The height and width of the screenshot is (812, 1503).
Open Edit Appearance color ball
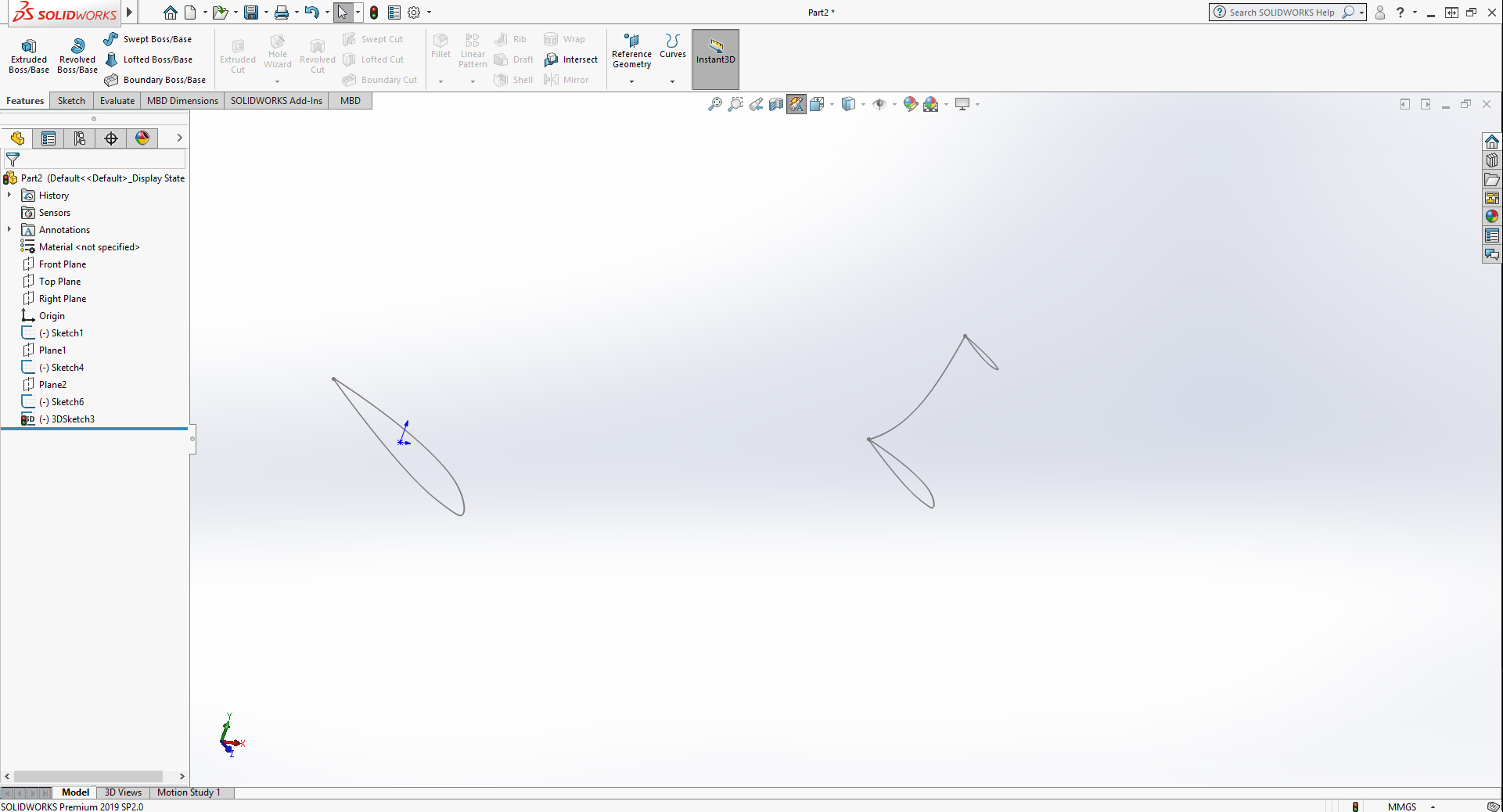point(910,104)
